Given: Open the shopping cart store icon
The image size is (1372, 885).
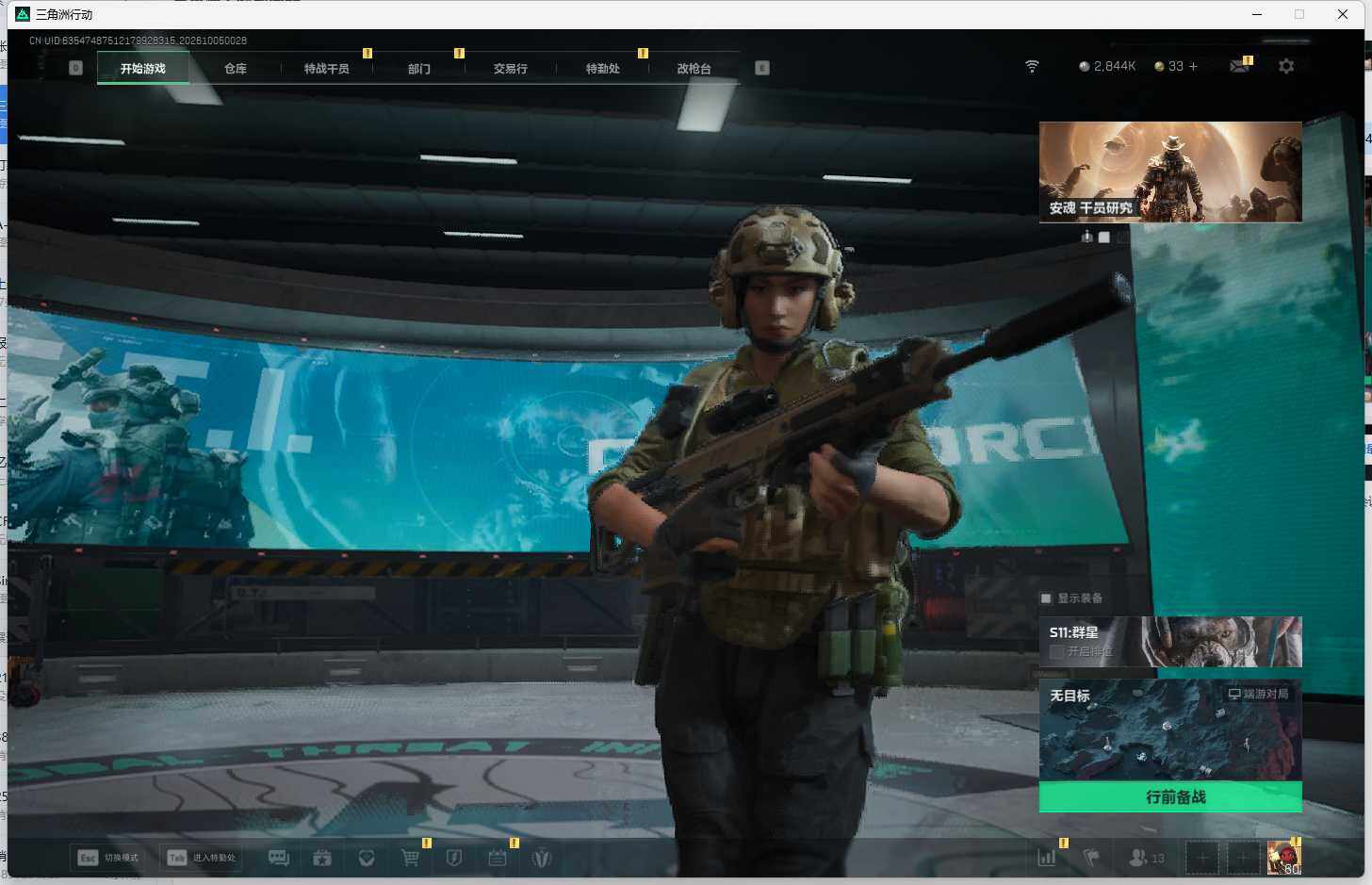Looking at the screenshot, I should [410, 858].
